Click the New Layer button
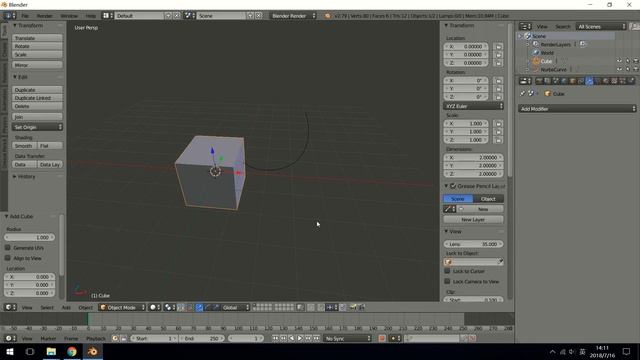The image size is (640, 360). pyautogui.click(x=473, y=219)
